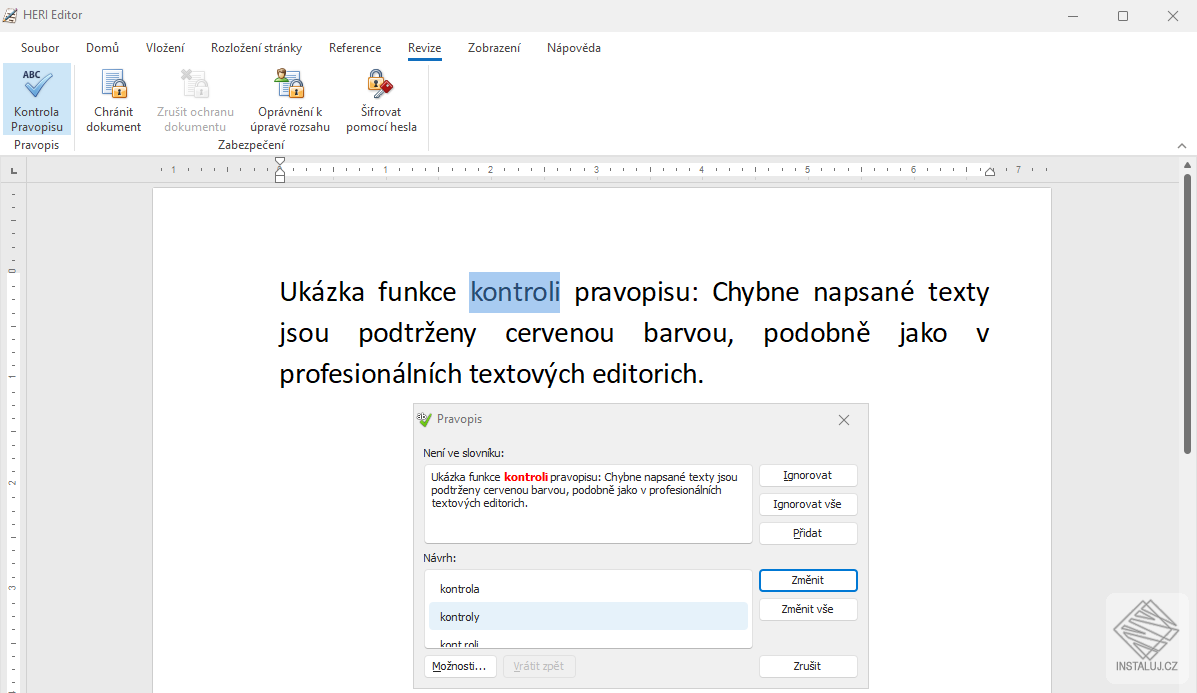Open Oprávnění k úpravě rozsahu
The width and height of the screenshot is (1197, 693).
point(289,99)
